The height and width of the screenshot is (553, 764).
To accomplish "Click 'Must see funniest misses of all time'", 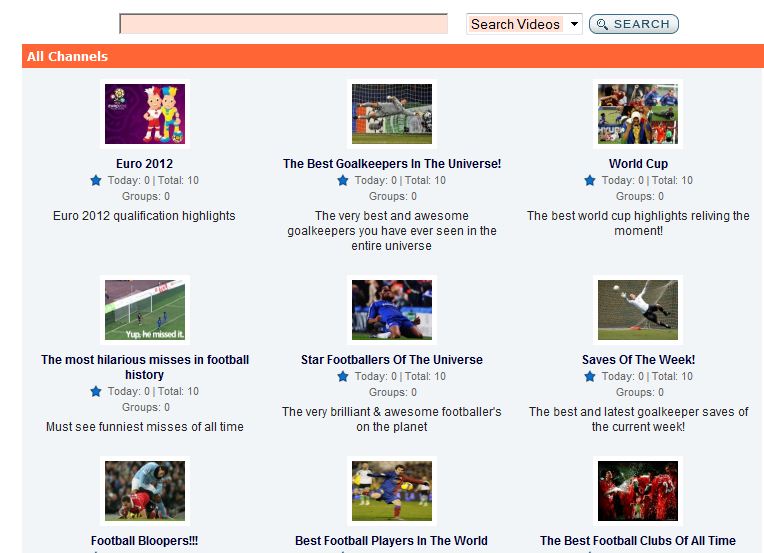I will click(145, 427).
